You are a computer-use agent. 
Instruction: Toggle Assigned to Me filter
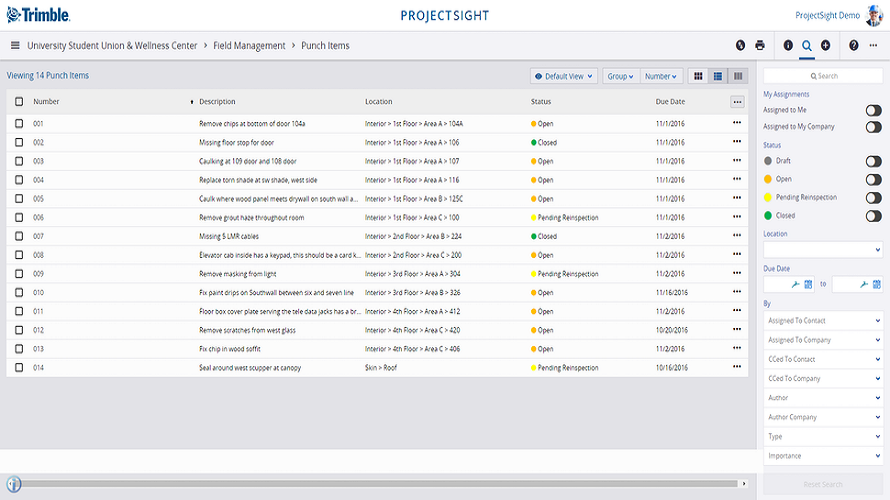click(x=874, y=110)
